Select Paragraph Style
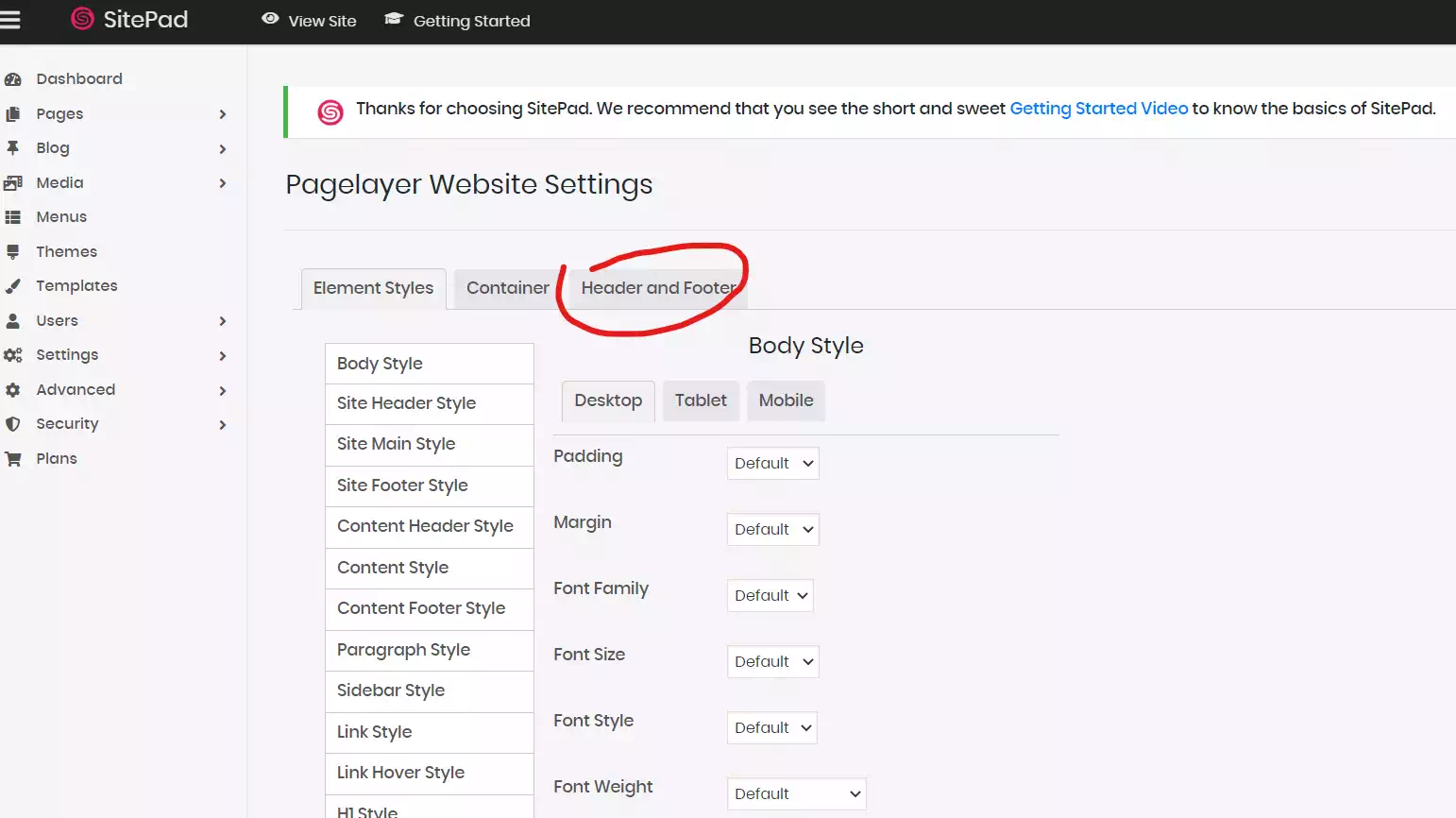 click(430, 651)
